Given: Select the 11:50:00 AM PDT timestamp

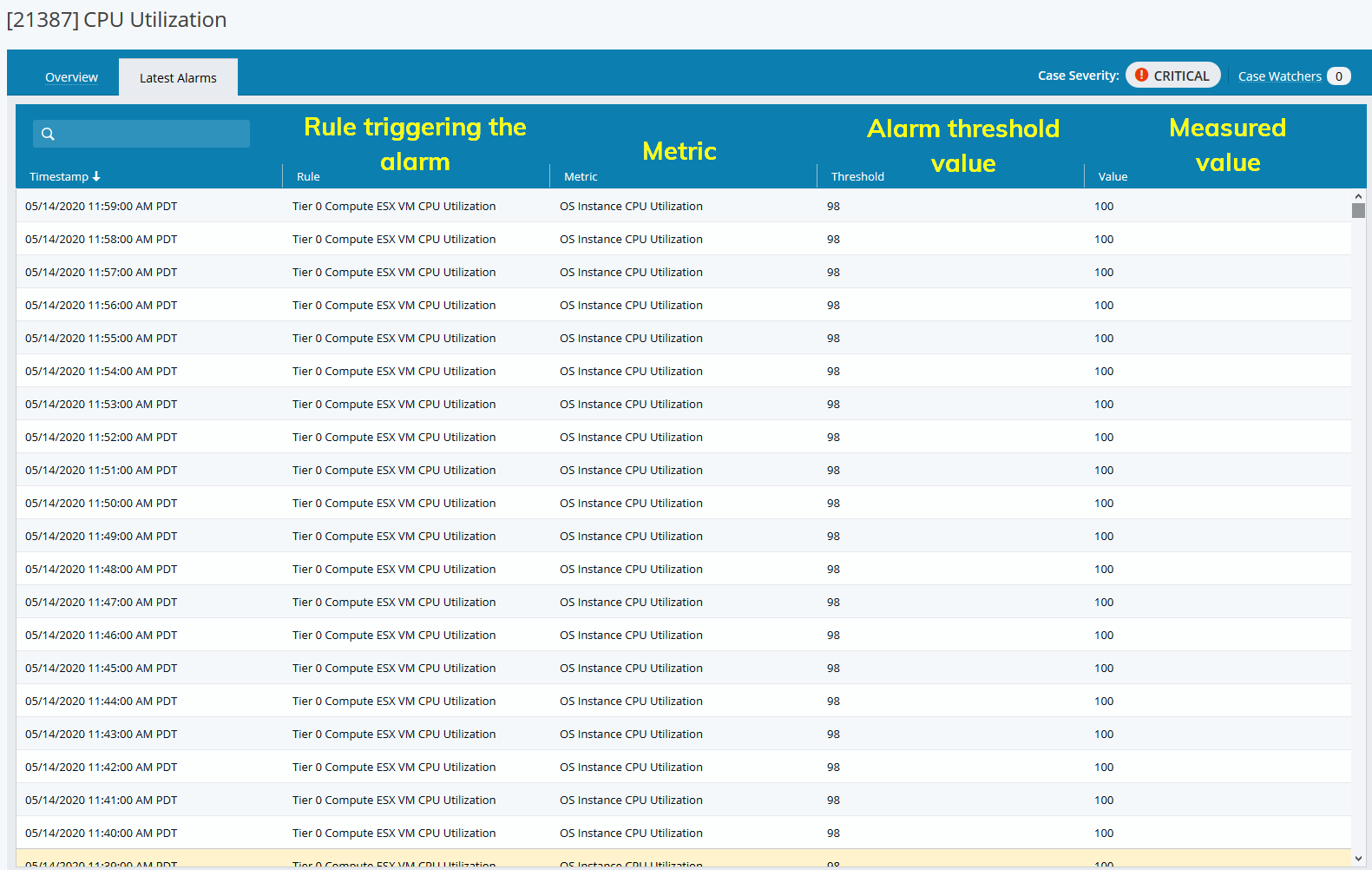Looking at the screenshot, I should 101,504.
